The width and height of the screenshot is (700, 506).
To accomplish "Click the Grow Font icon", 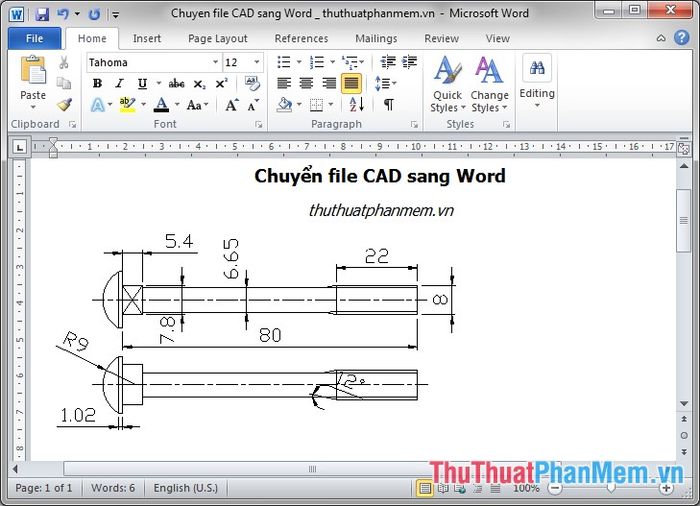I will 232,105.
